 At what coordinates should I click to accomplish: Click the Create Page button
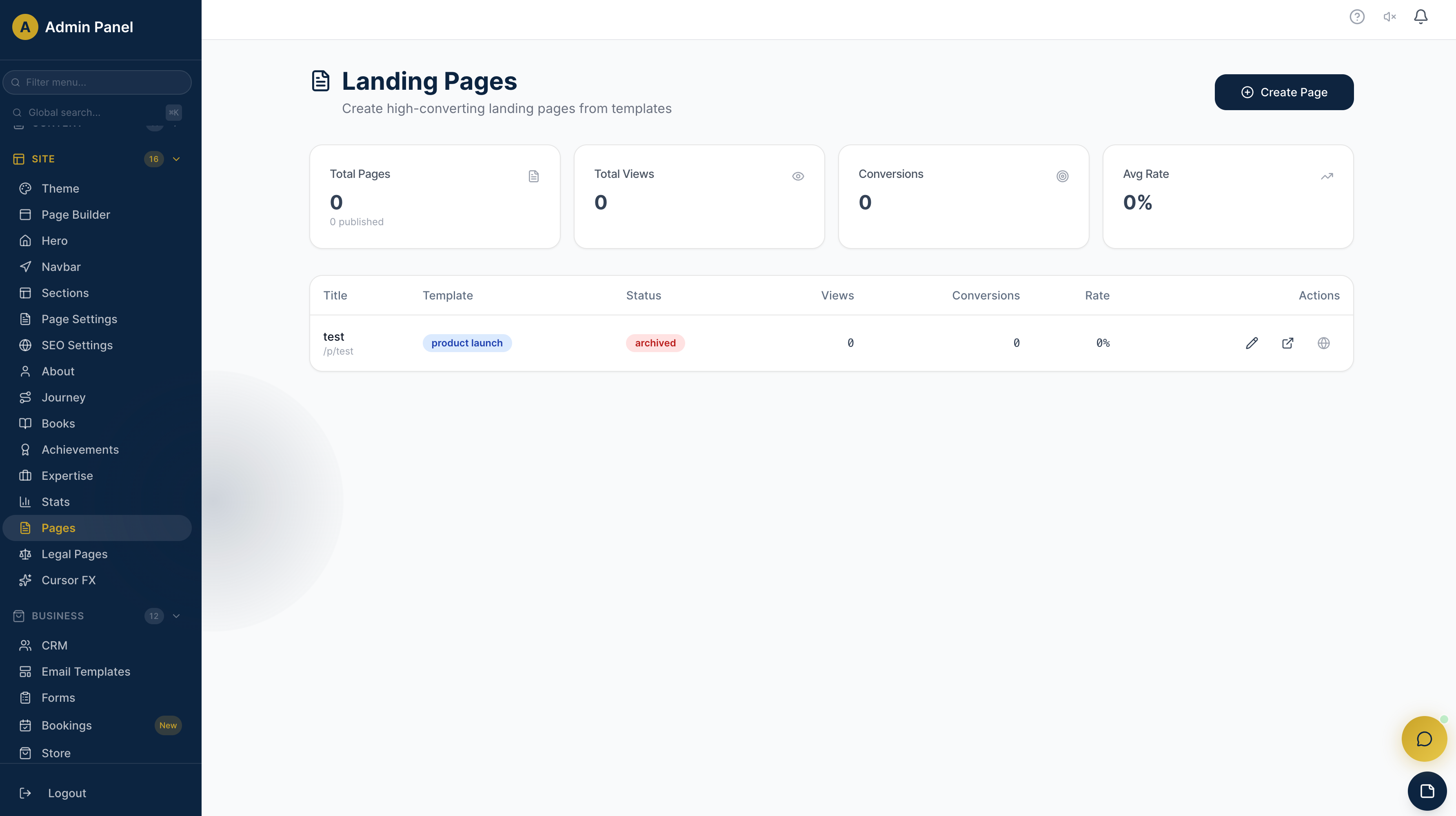1284,91
